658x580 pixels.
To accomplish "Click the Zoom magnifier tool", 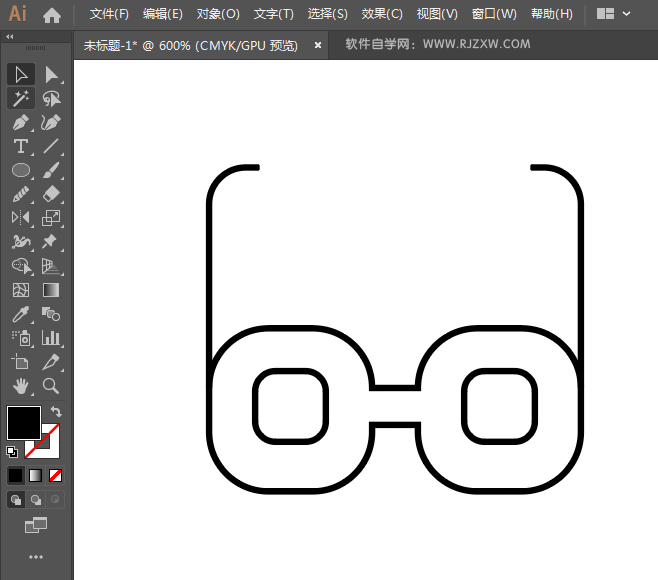I will pos(51,385).
